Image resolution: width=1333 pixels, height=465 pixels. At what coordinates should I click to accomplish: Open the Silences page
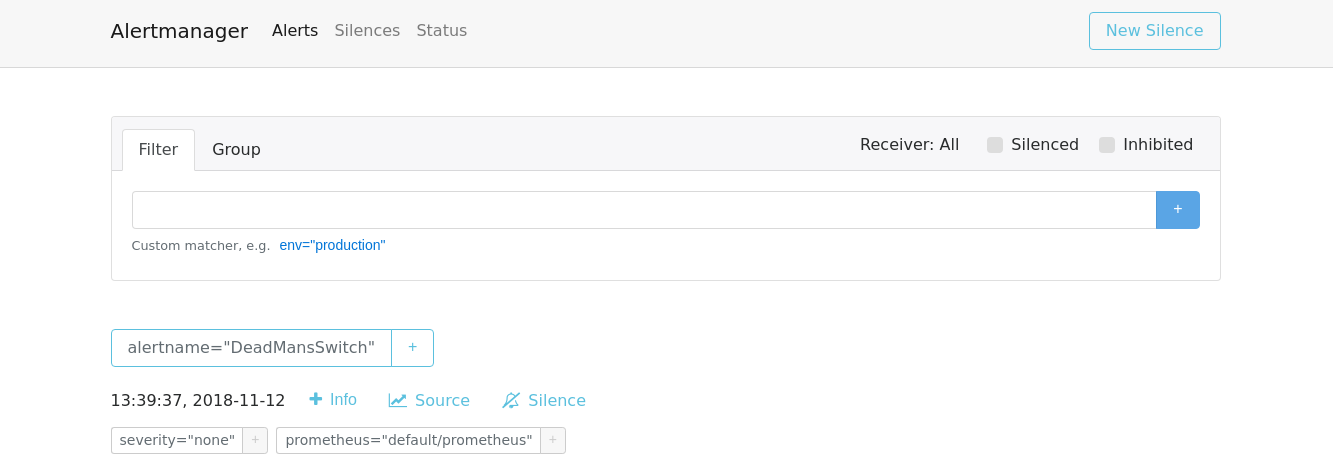367,31
